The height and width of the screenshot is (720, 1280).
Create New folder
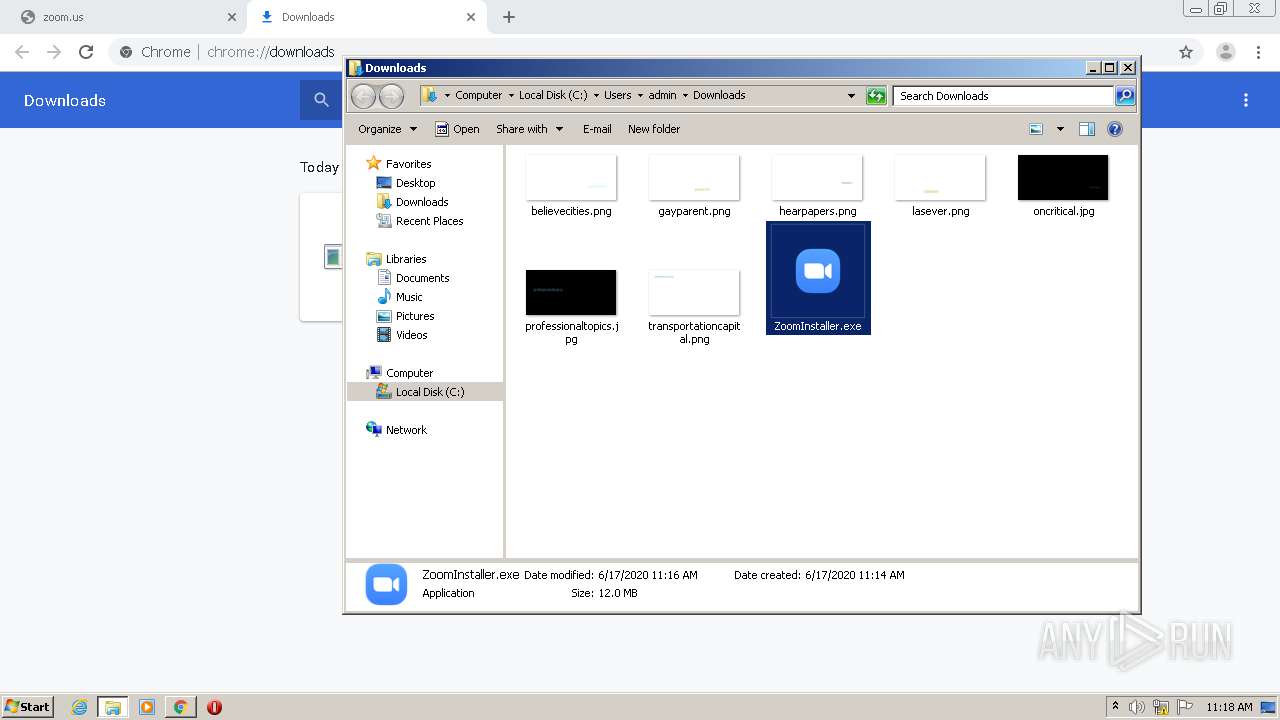point(654,129)
